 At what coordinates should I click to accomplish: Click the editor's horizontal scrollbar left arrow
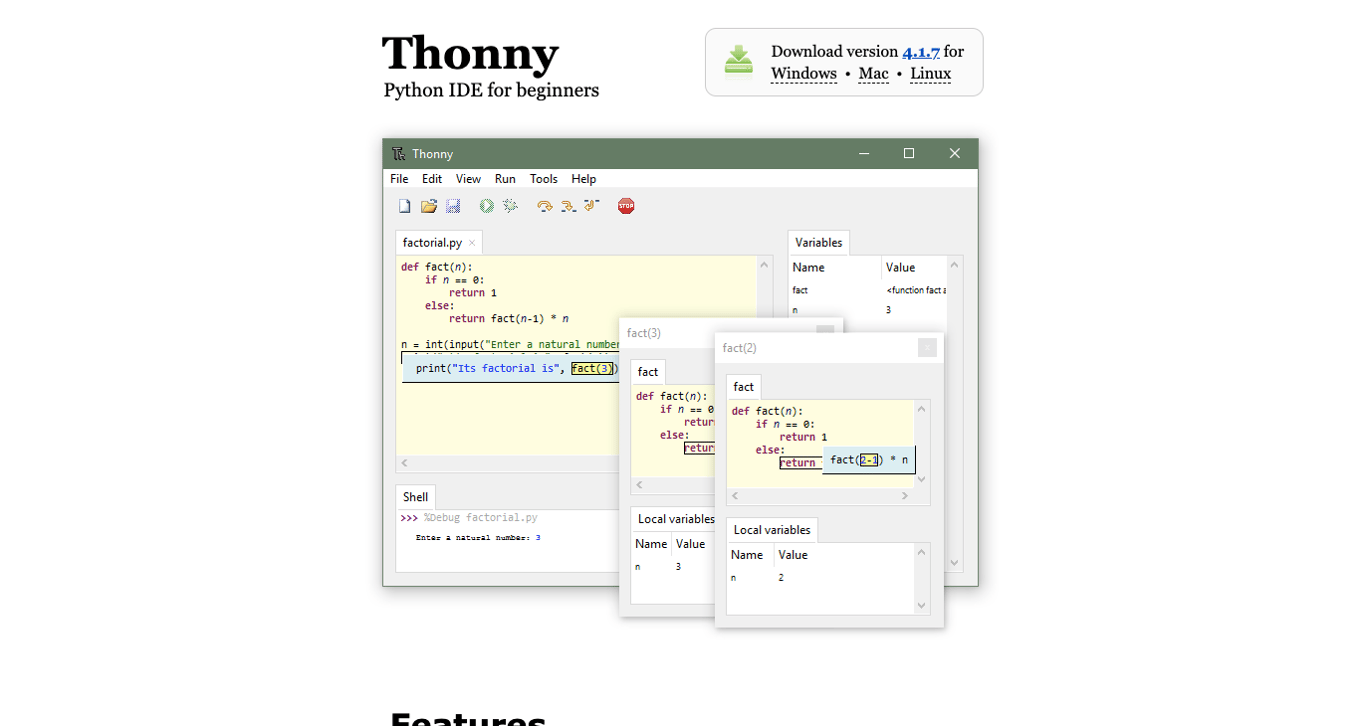pyautogui.click(x=404, y=463)
